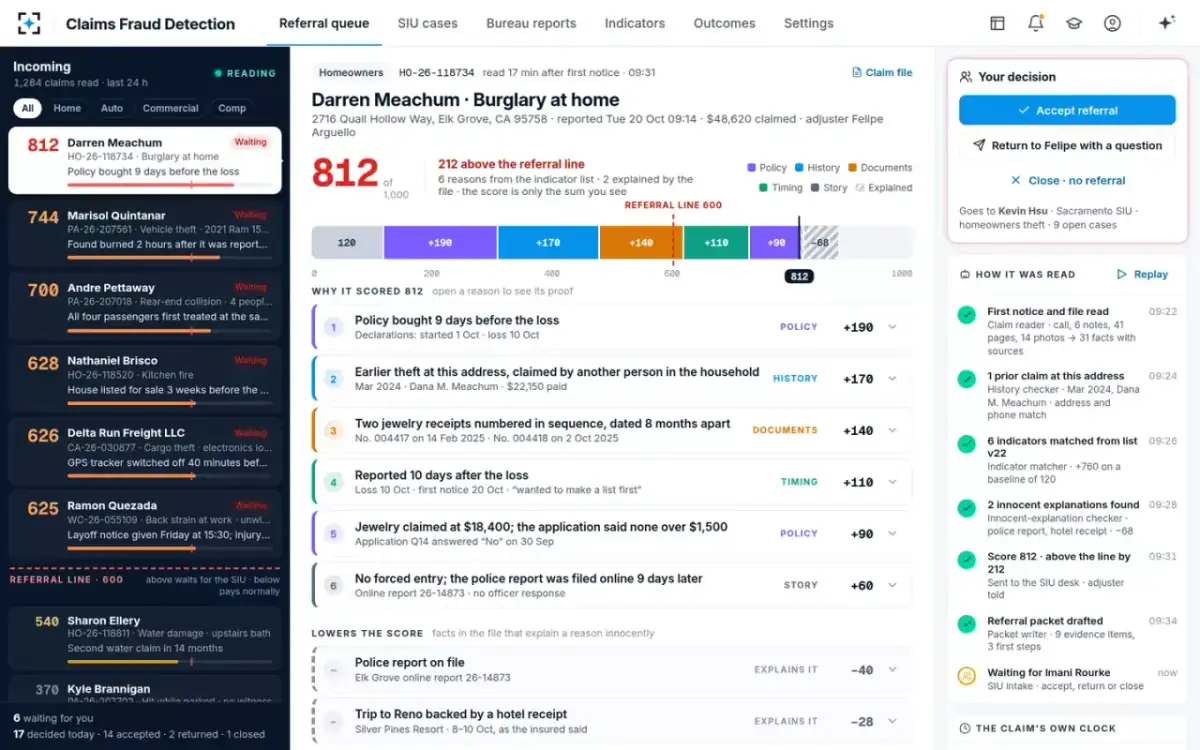Filter incoming claims by Commercial
This screenshot has width=1200, height=750.
coord(171,108)
